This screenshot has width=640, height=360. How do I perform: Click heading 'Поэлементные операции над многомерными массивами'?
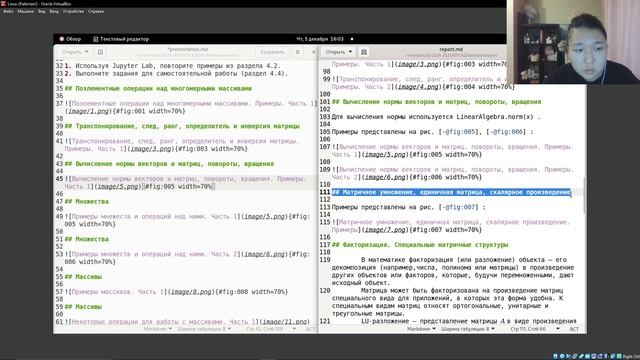click(x=158, y=89)
